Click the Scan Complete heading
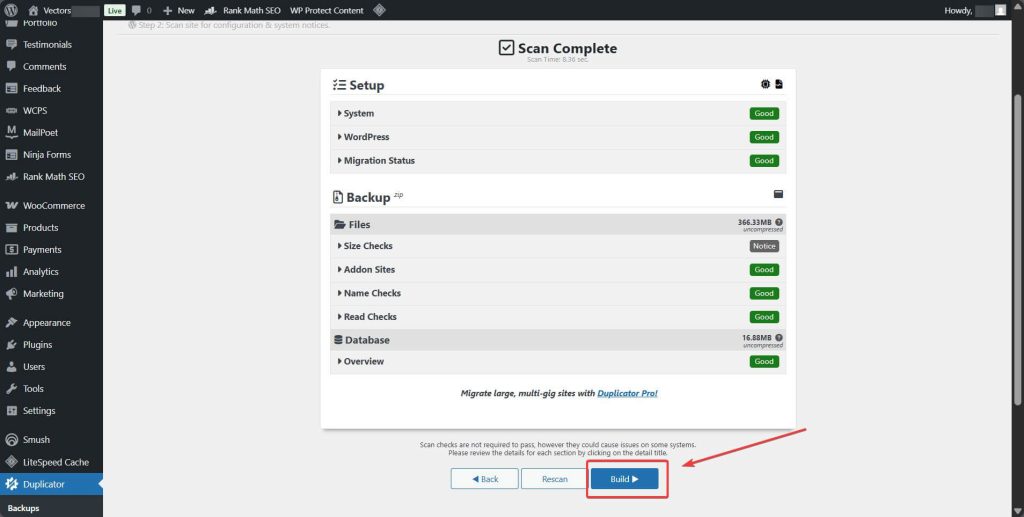The image size is (1024, 517). click(558, 48)
